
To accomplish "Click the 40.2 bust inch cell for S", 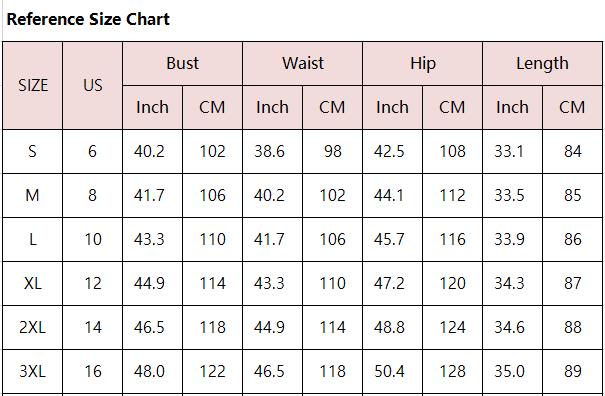I will [152, 151].
